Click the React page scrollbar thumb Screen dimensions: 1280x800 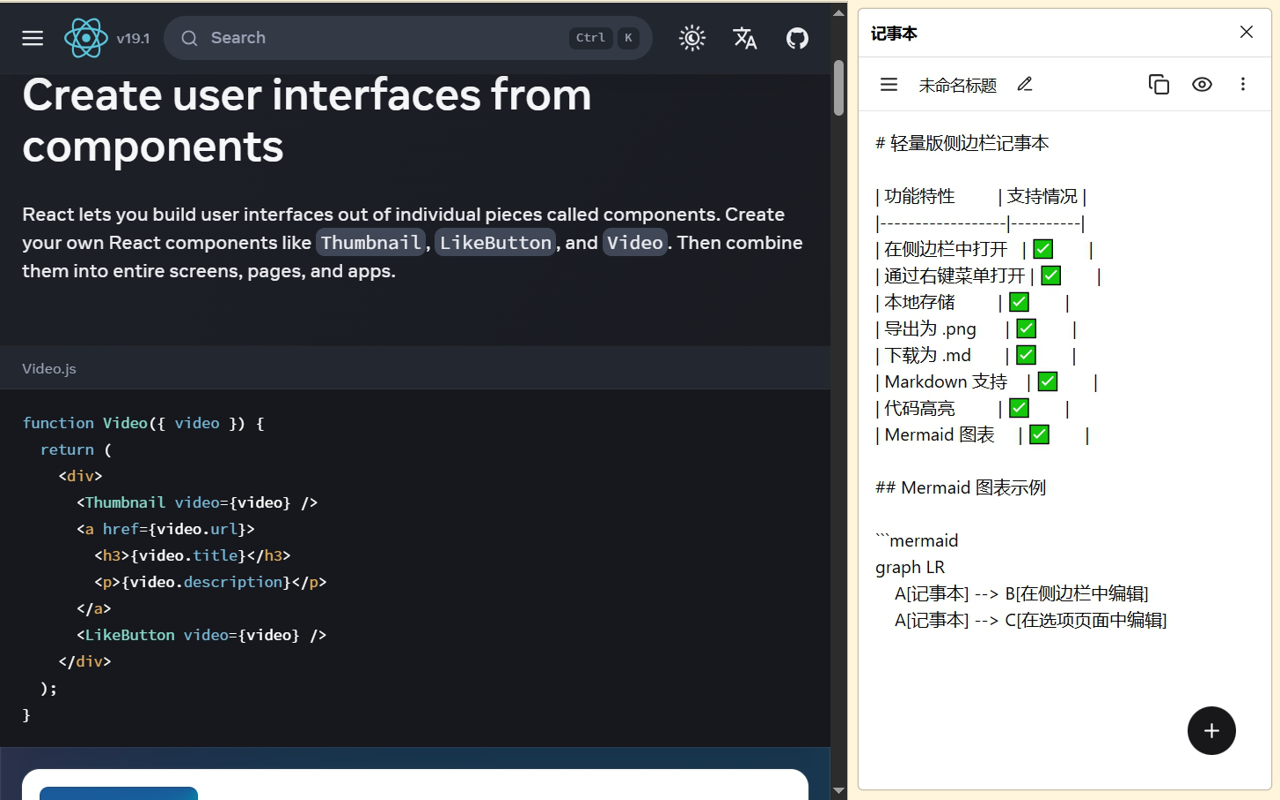click(x=839, y=88)
